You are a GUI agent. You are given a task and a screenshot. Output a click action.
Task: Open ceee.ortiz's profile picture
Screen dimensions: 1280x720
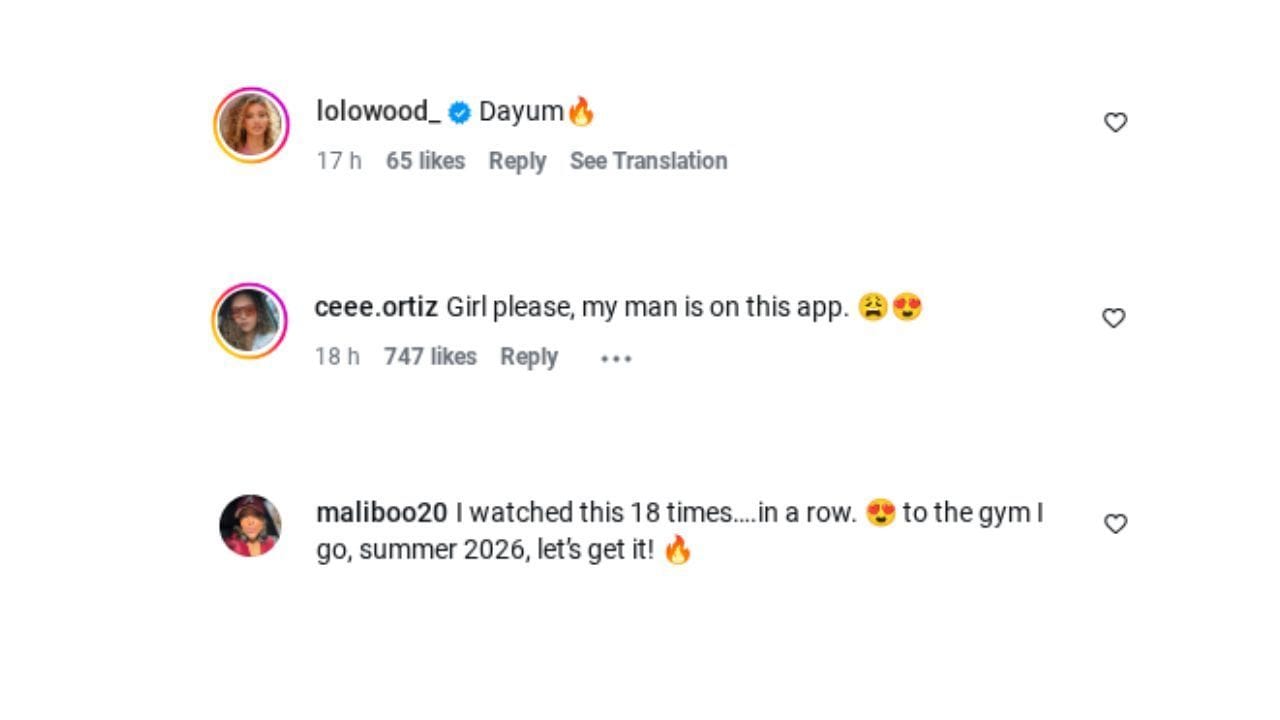pyautogui.click(x=250, y=317)
